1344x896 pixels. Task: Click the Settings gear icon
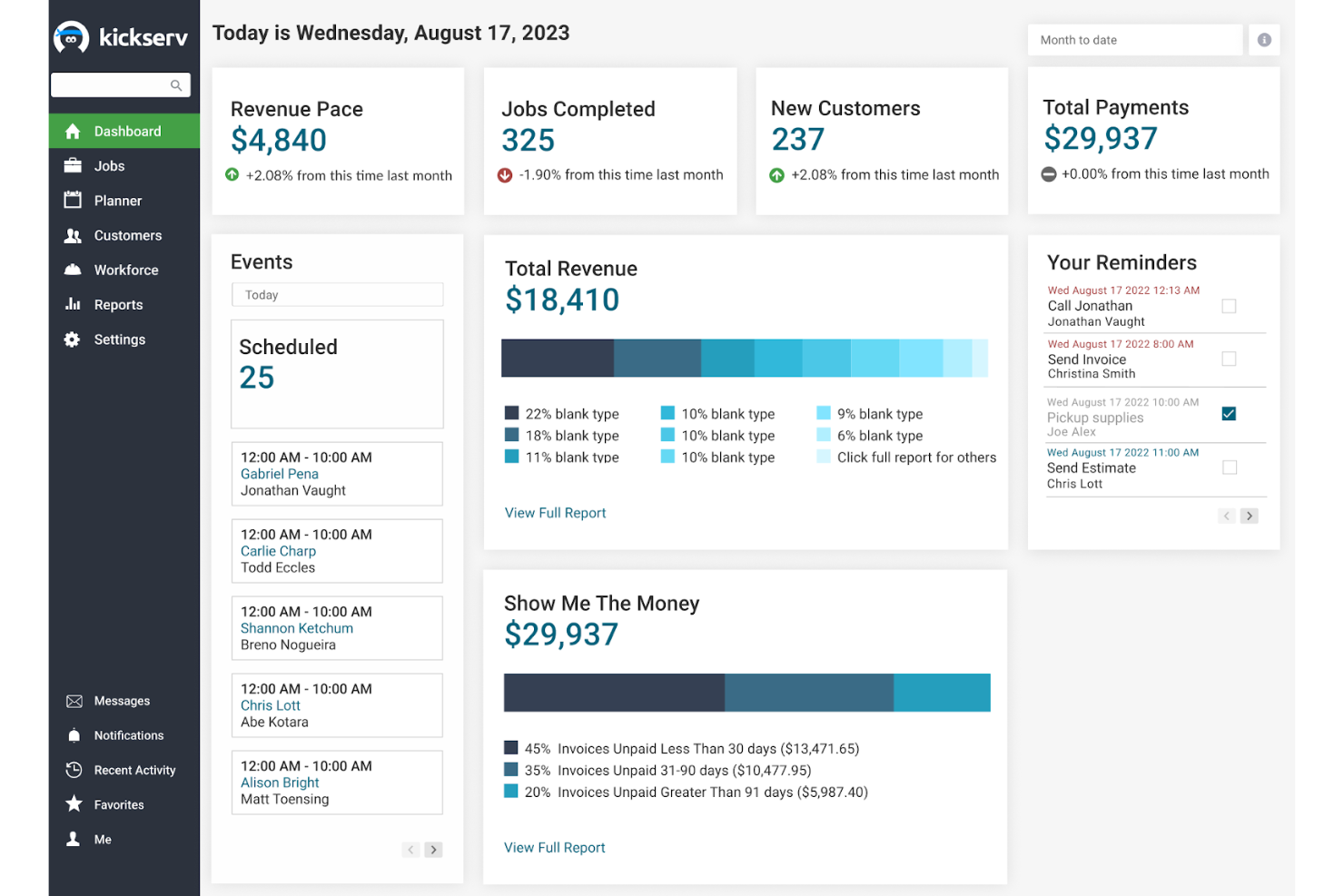[x=73, y=340]
